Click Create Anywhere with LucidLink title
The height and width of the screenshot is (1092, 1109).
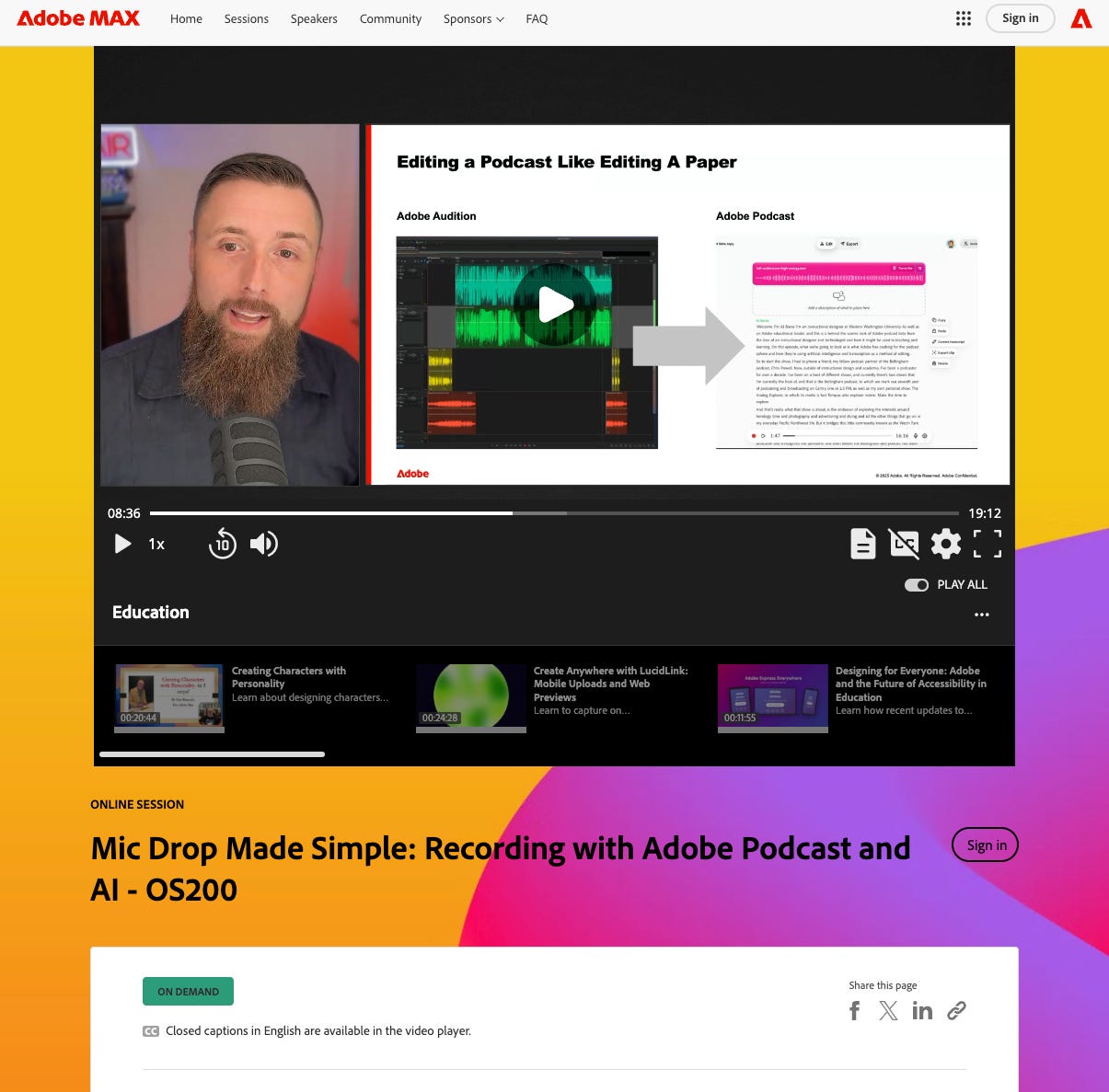coord(611,684)
